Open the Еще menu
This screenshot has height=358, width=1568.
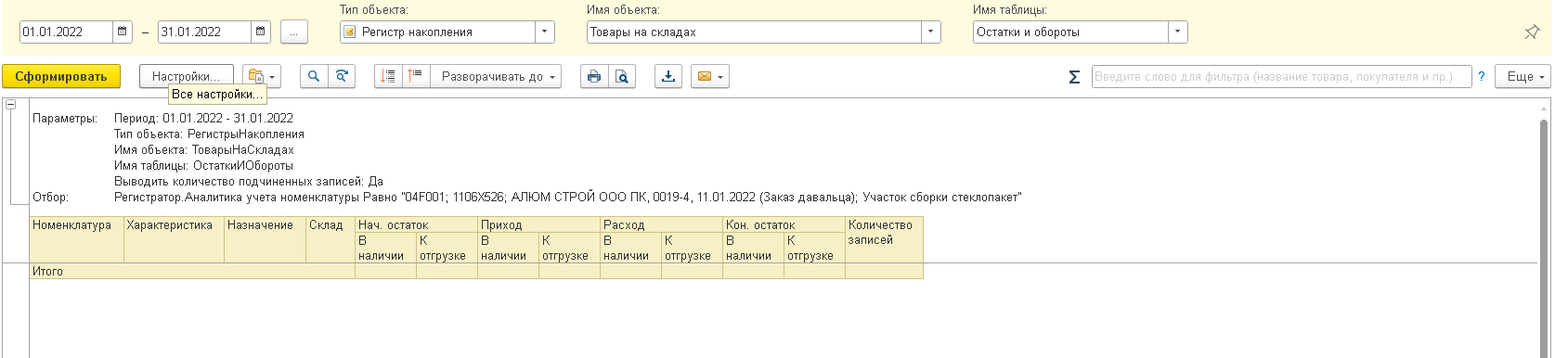pyautogui.click(x=1525, y=76)
